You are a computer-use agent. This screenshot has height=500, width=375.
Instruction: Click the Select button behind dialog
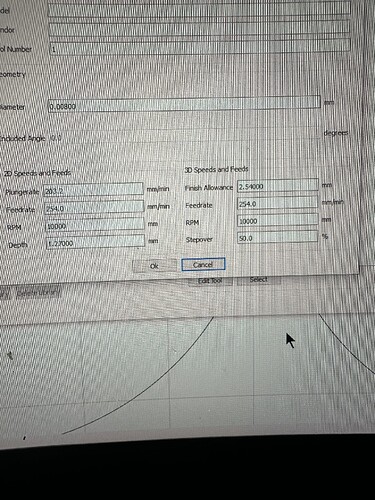click(x=259, y=280)
